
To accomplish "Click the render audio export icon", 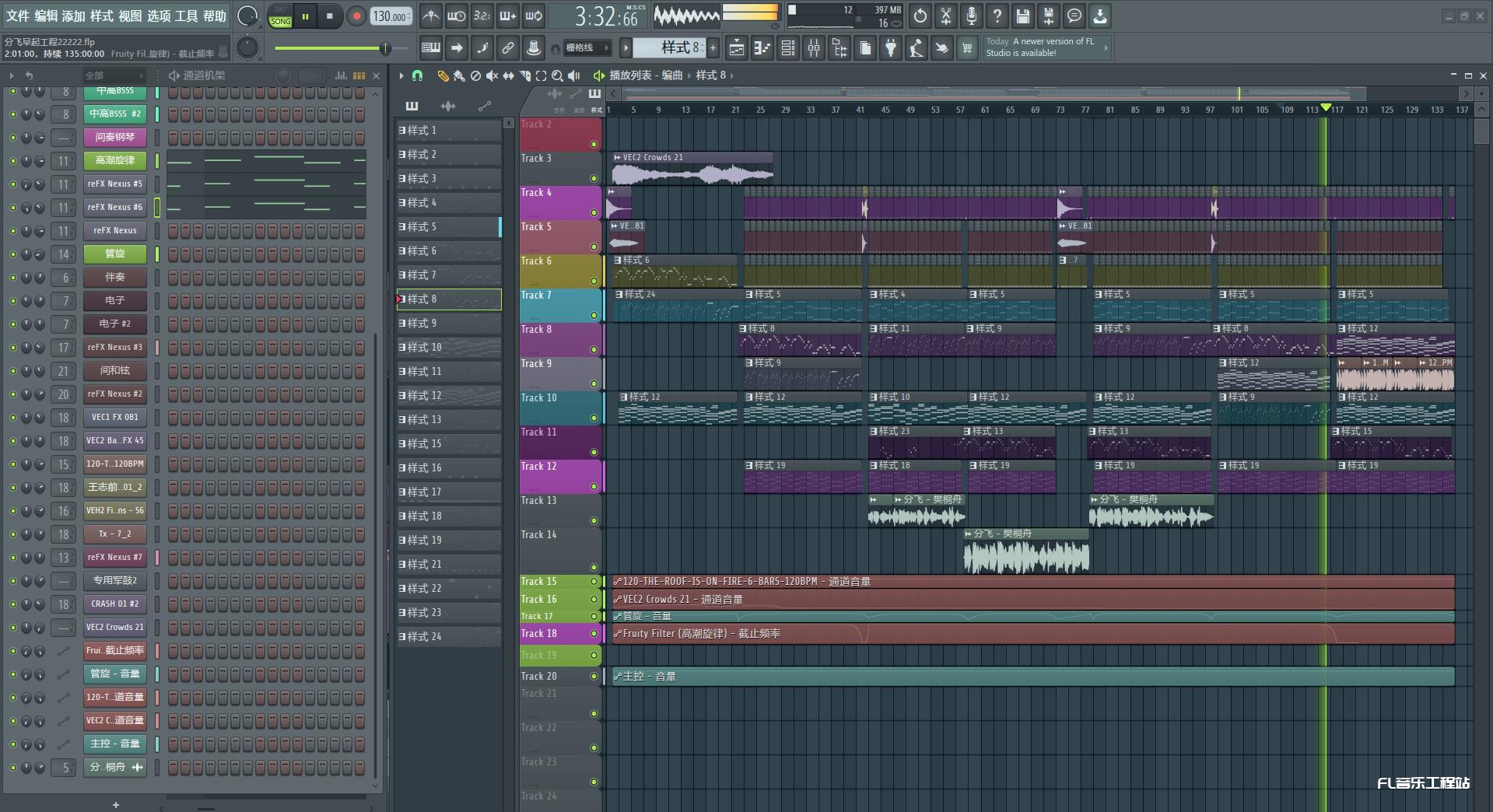I will (1049, 16).
